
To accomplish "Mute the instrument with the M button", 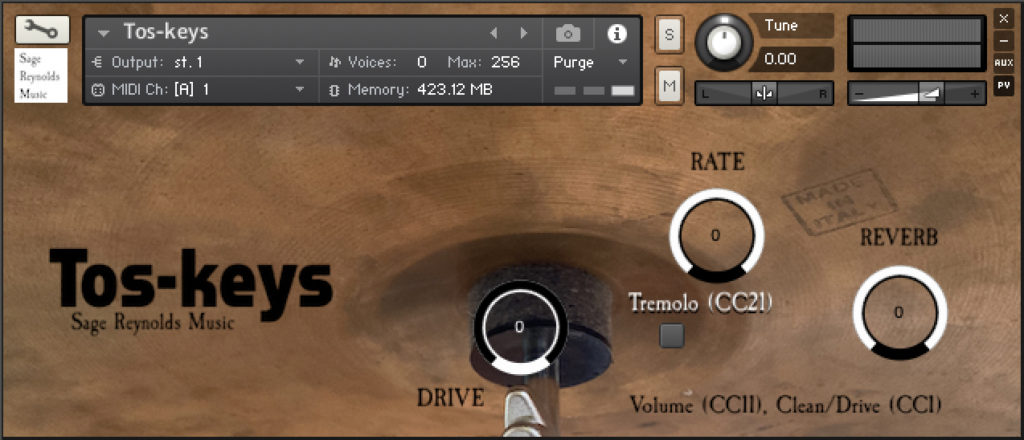I will pyautogui.click(x=669, y=85).
